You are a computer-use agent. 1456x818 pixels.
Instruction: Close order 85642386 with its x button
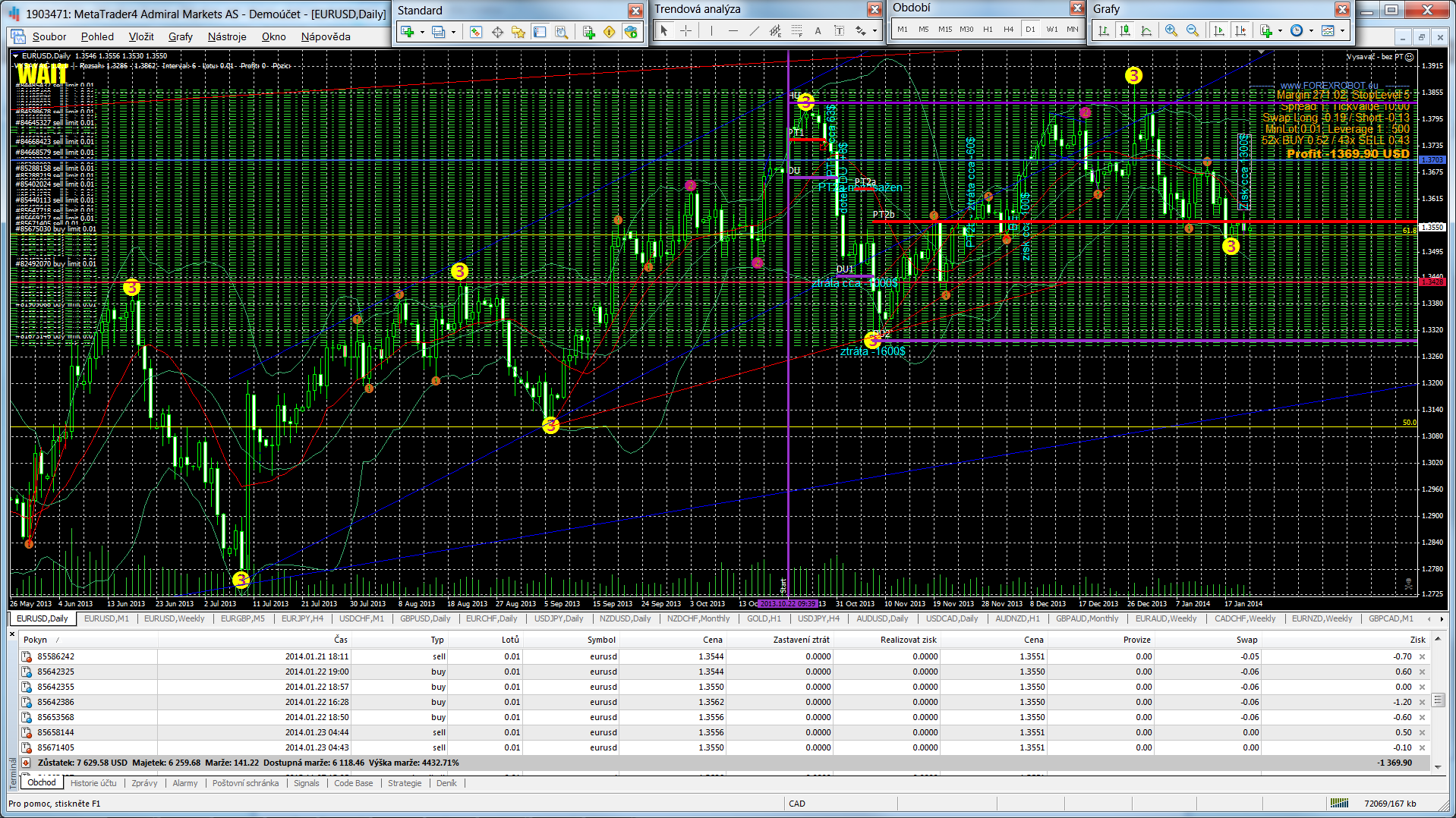coord(1422,703)
